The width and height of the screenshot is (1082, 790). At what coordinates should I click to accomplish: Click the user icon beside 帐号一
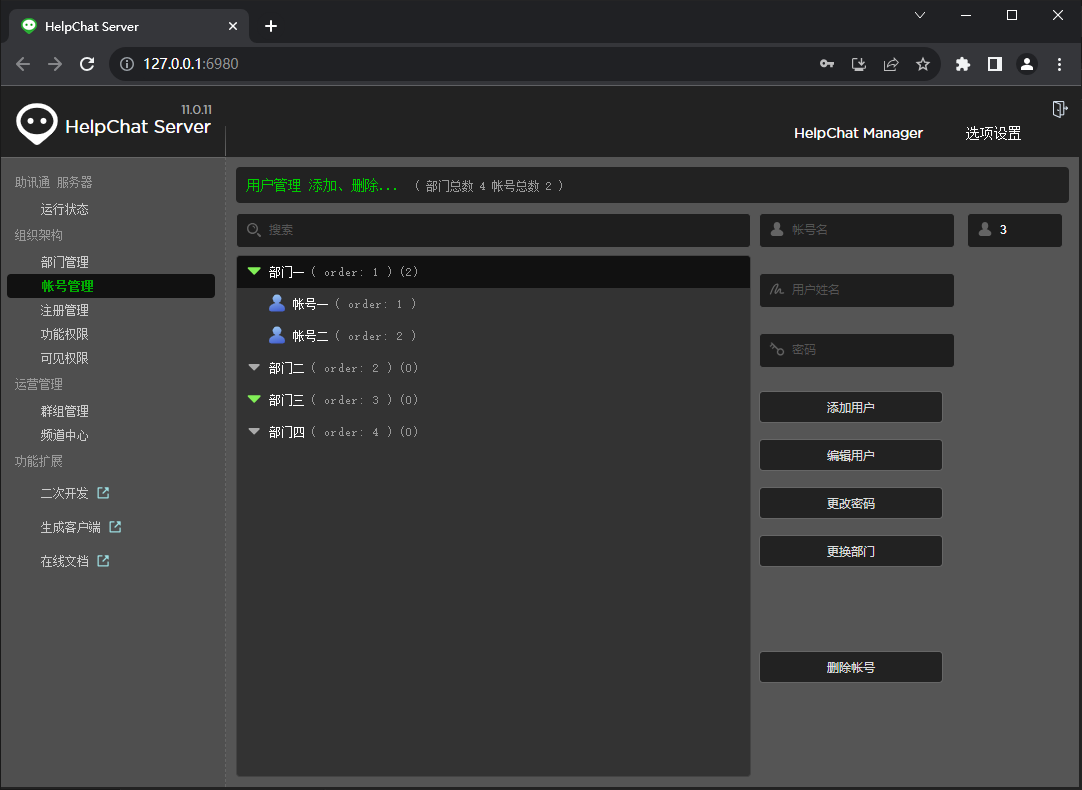[x=277, y=303]
